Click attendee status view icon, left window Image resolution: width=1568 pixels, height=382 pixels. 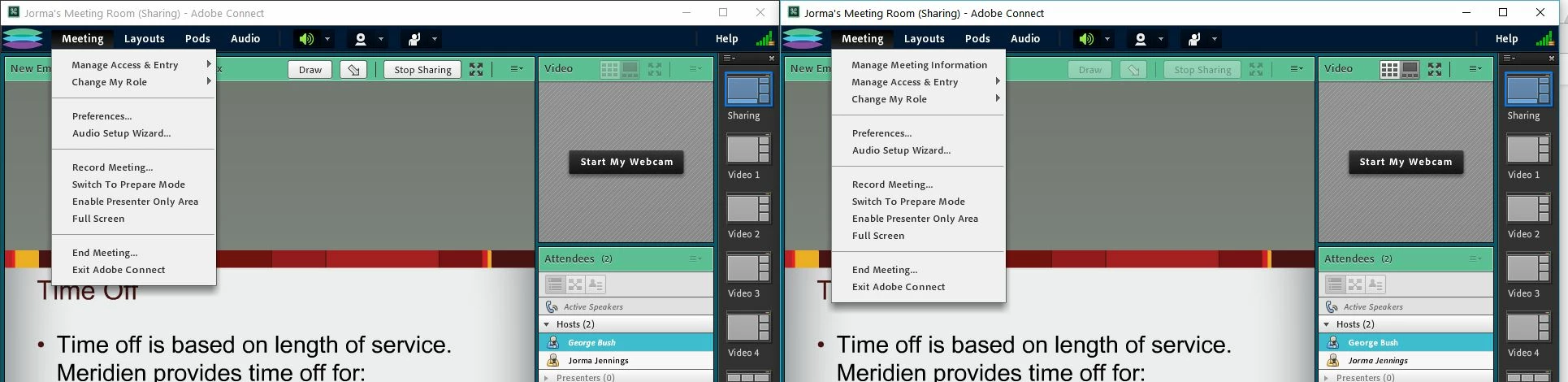(x=596, y=284)
